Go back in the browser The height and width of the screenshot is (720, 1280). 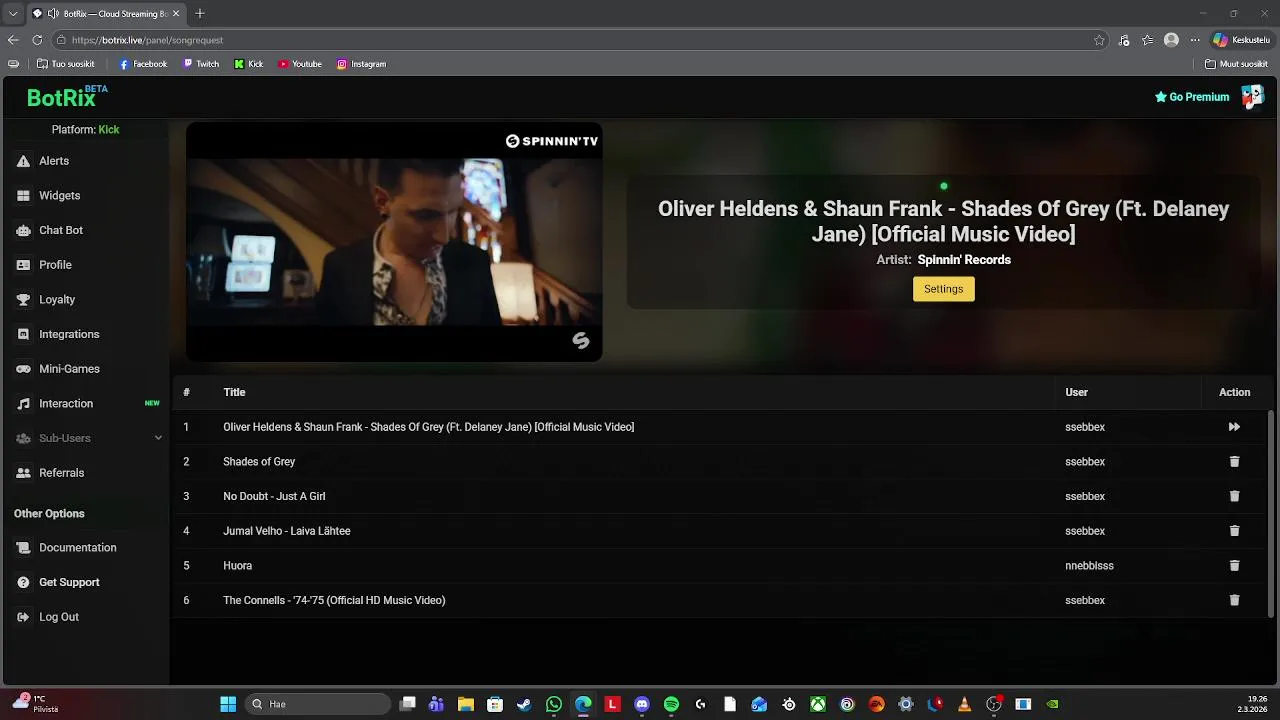tap(13, 40)
